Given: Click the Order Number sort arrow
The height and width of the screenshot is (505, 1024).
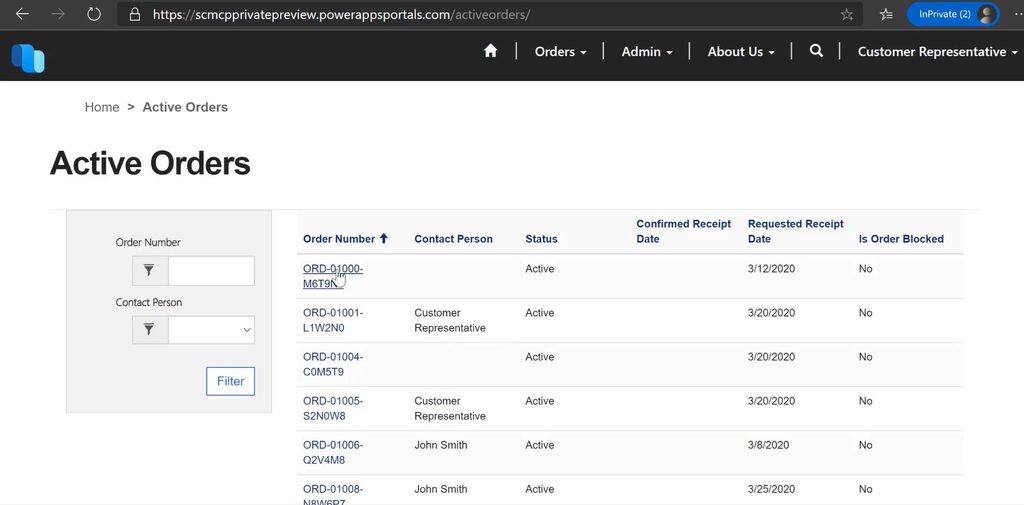Looking at the screenshot, I should pyautogui.click(x=383, y=238).
